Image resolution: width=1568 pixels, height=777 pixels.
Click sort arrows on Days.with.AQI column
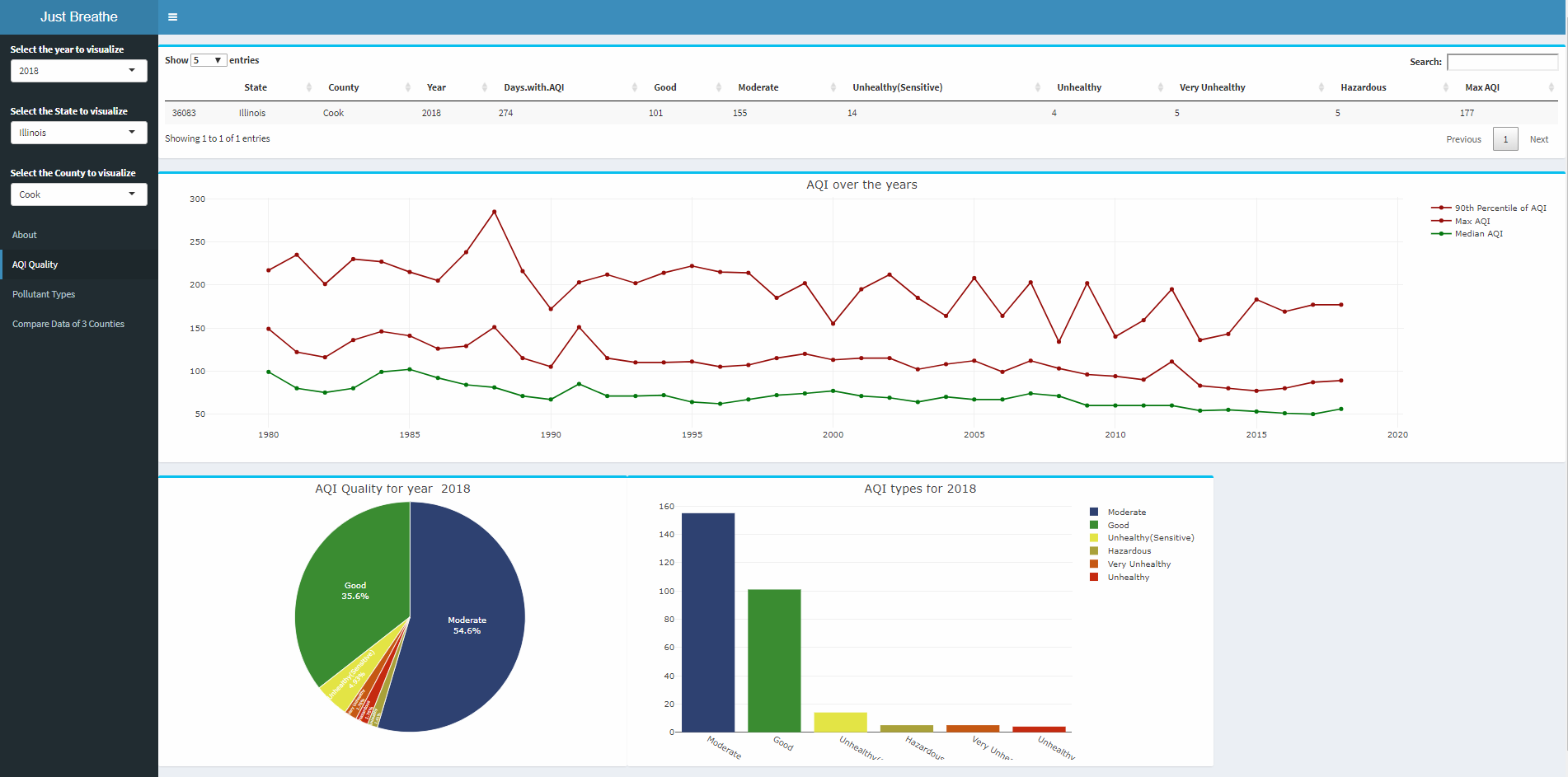click(635, 87)
